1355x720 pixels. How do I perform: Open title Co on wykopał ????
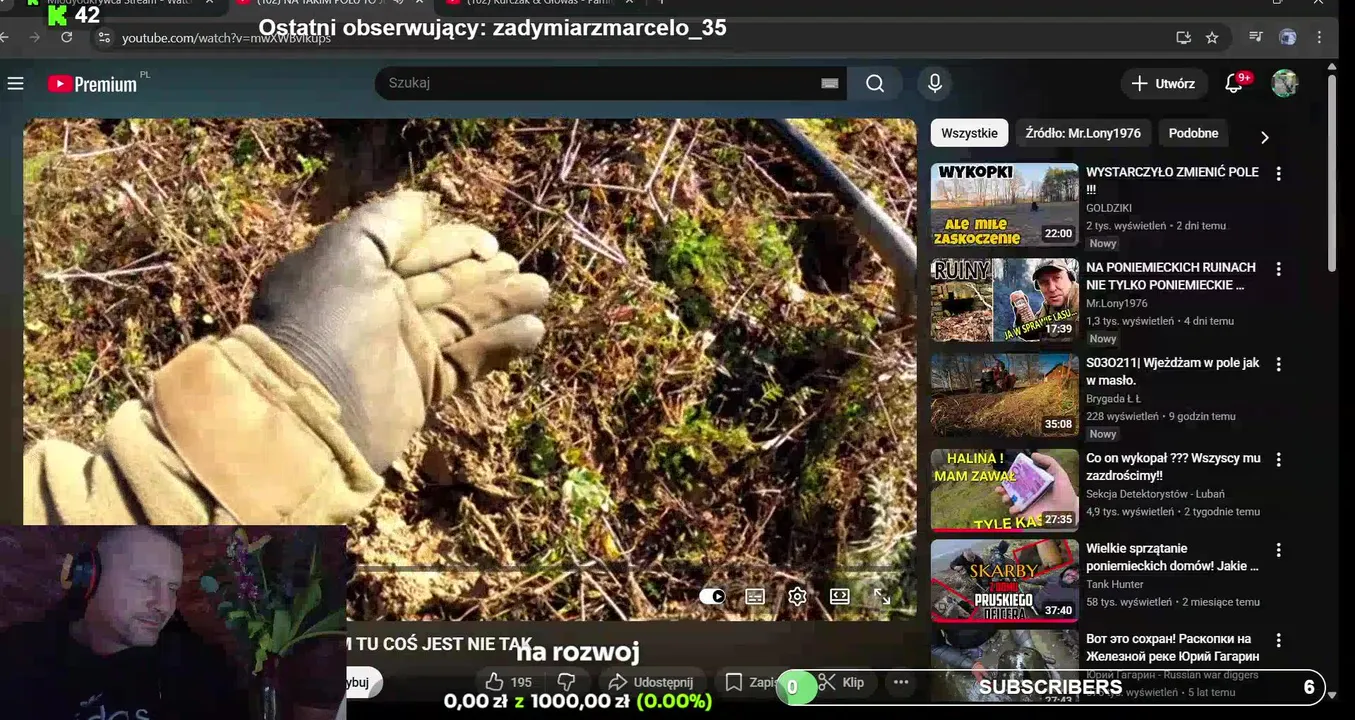tap(1173, 467)
